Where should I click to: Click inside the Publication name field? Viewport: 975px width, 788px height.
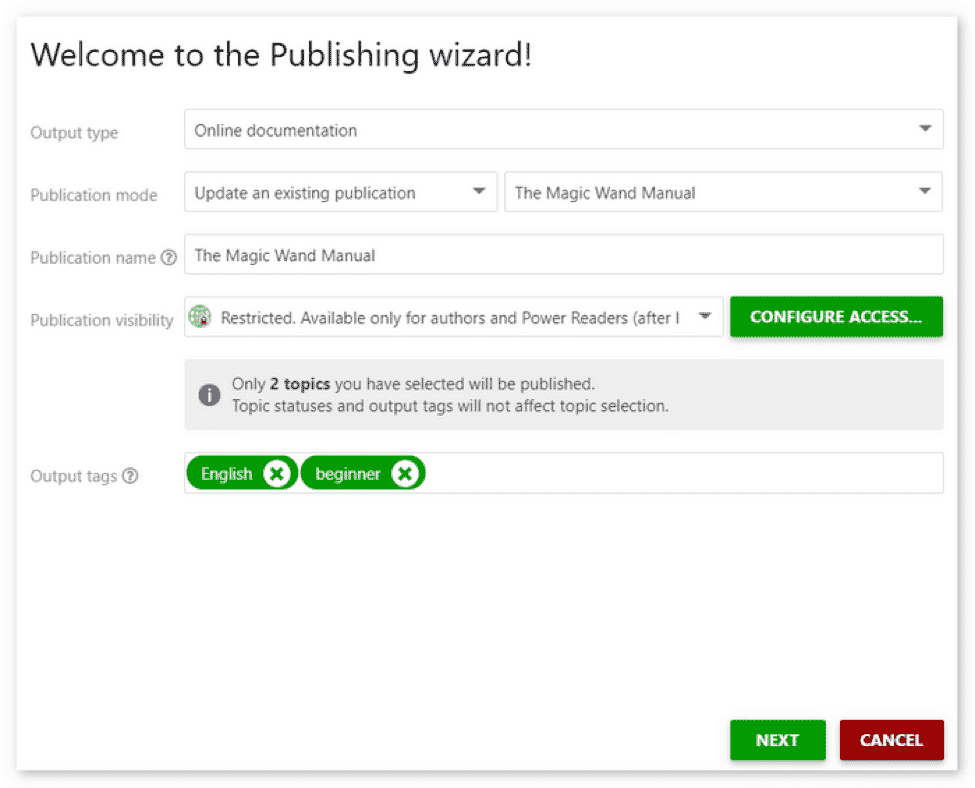(x=563, y=254)
